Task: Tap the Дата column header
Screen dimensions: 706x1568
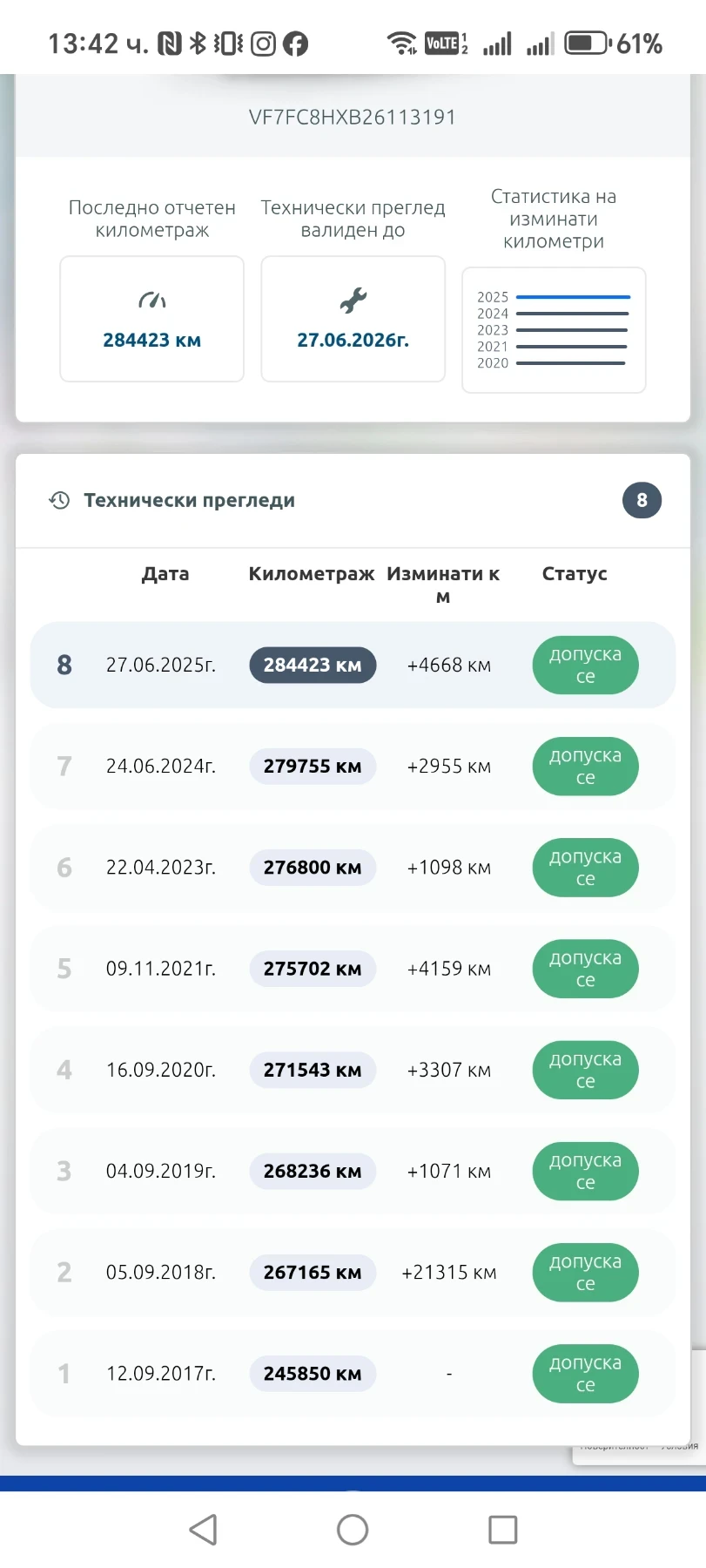Action: tap(165, 574)
